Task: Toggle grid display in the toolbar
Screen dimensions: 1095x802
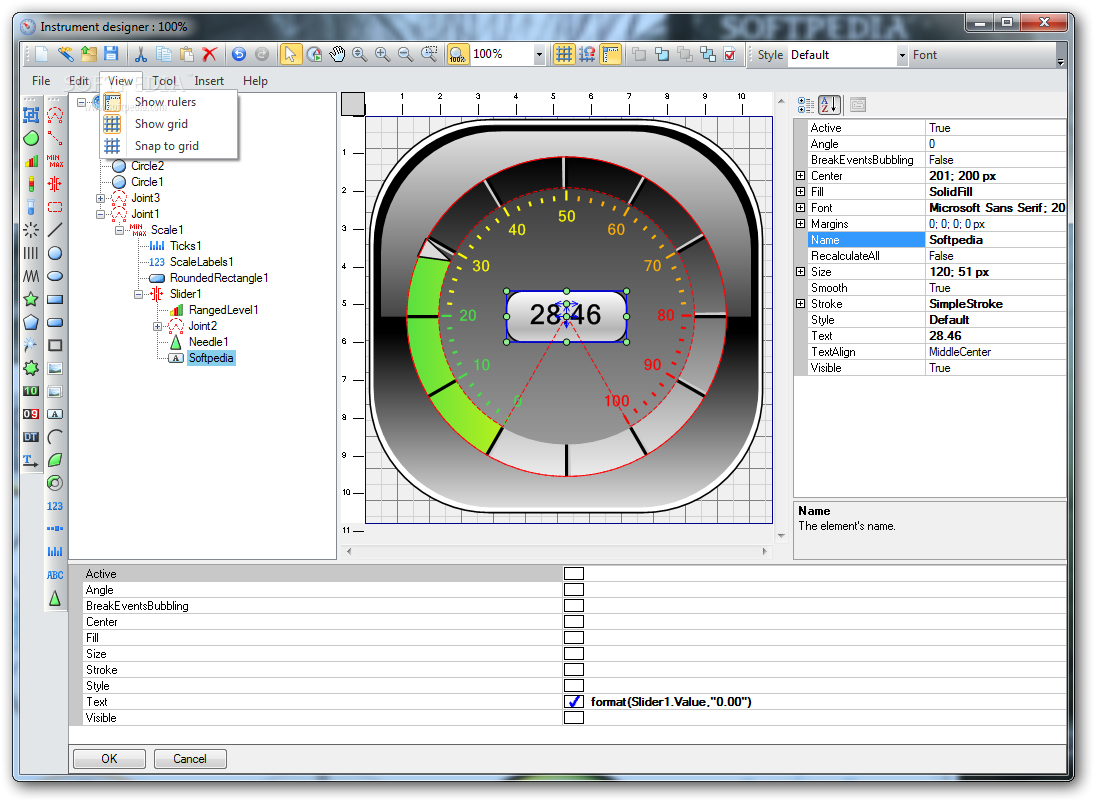Action: 564,54
